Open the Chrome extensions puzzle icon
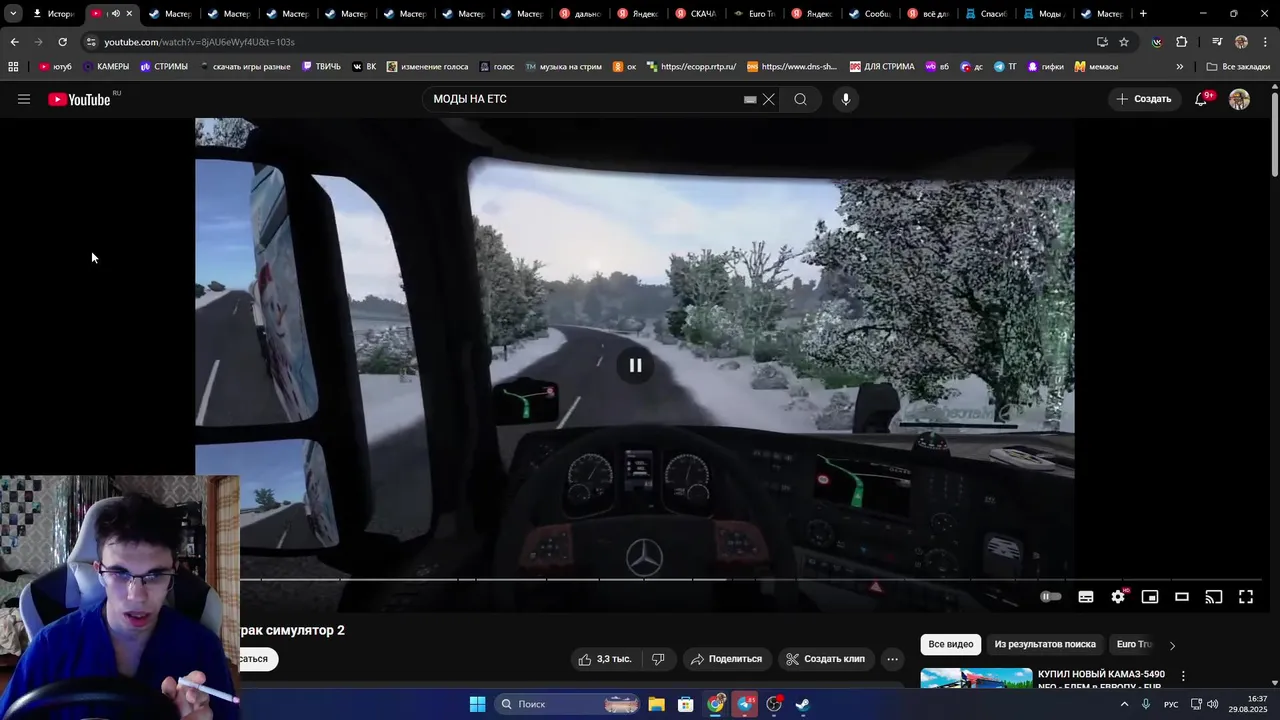 (x=1181, y=42)
